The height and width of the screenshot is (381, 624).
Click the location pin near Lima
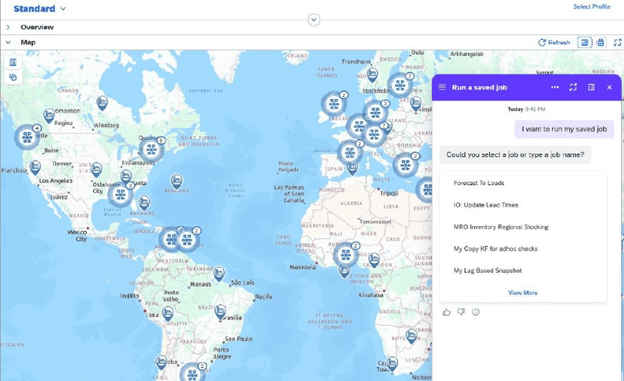click(x=168, y=314)
